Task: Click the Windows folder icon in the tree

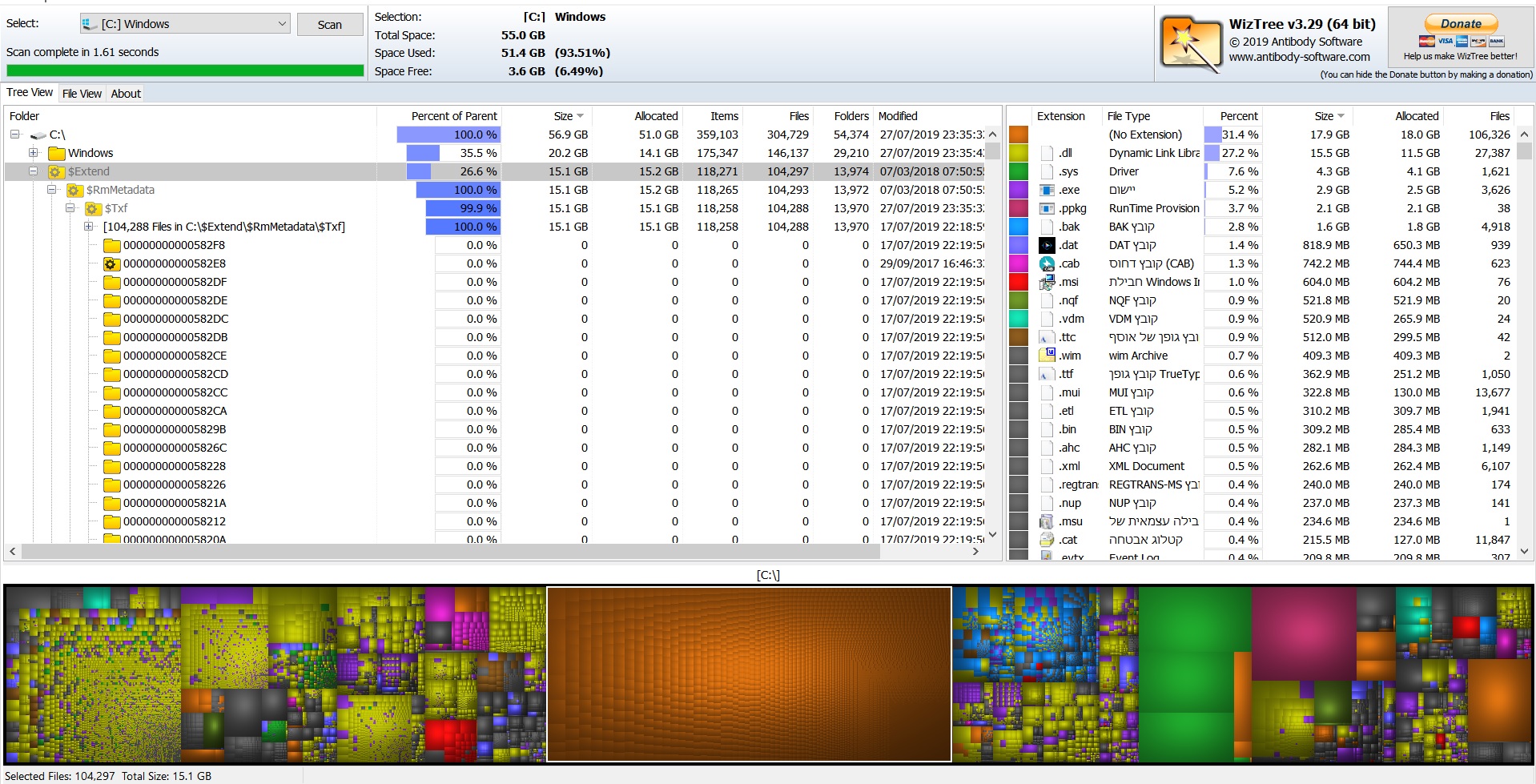Action: pos(56,153)
